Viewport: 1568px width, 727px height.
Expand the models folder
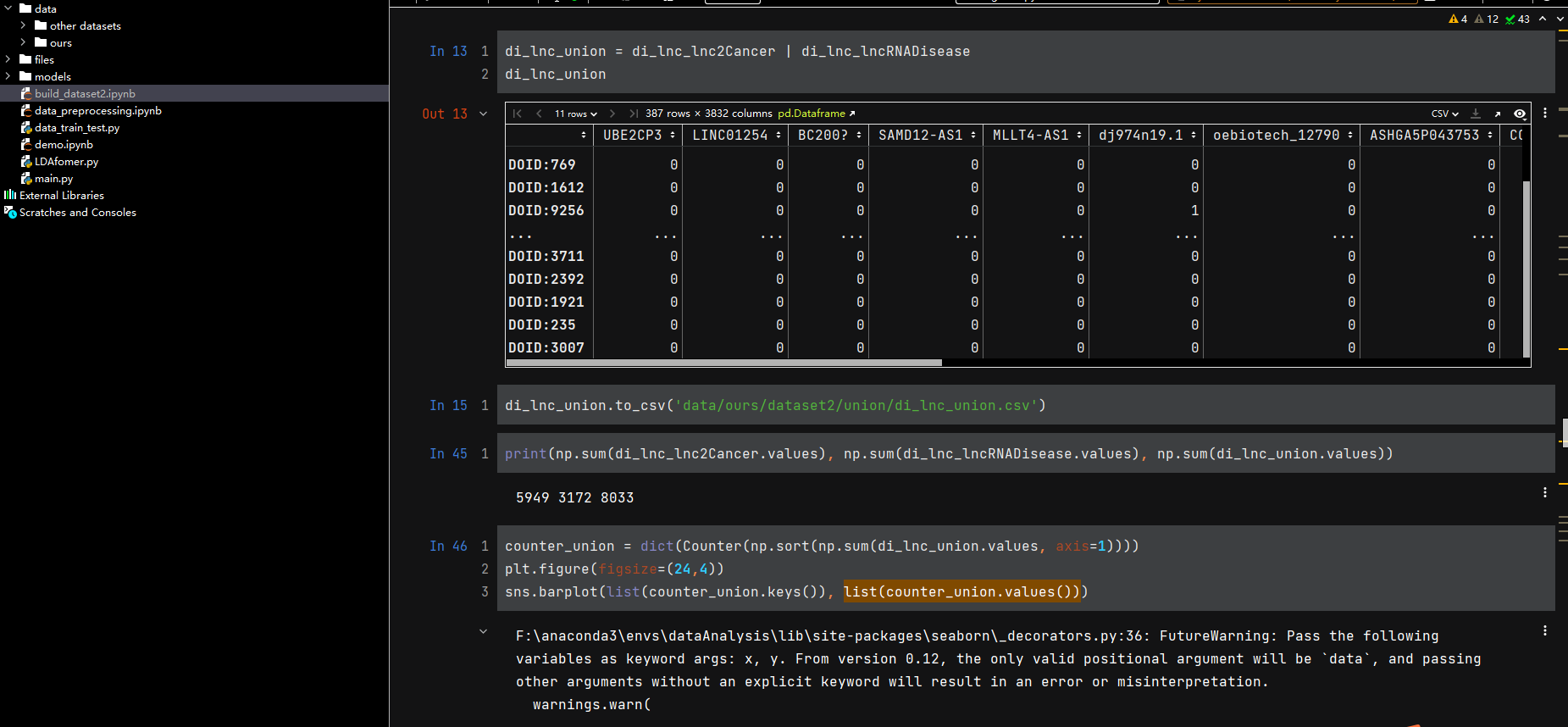point(8,76)
